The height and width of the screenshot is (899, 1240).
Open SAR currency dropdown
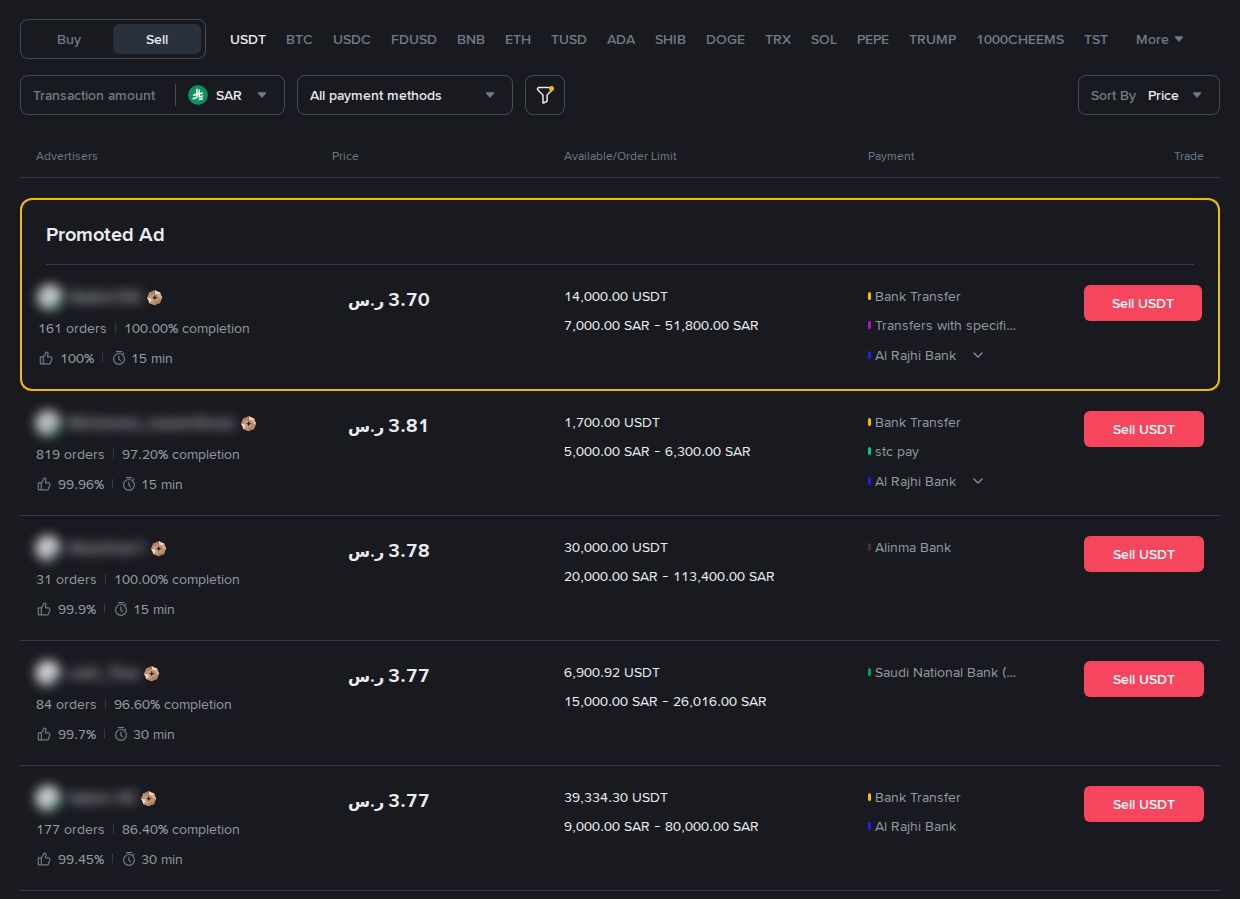click(231, 95)
